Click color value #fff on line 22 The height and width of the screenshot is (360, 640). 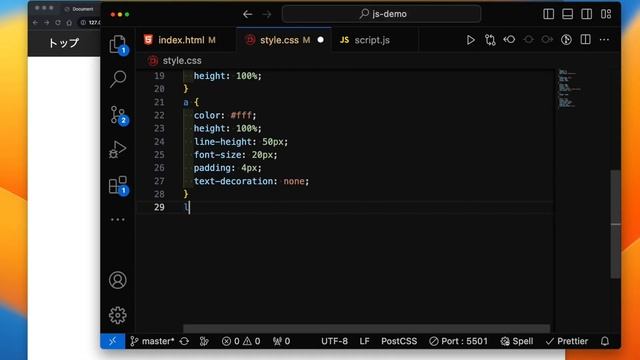click(241, 115)
